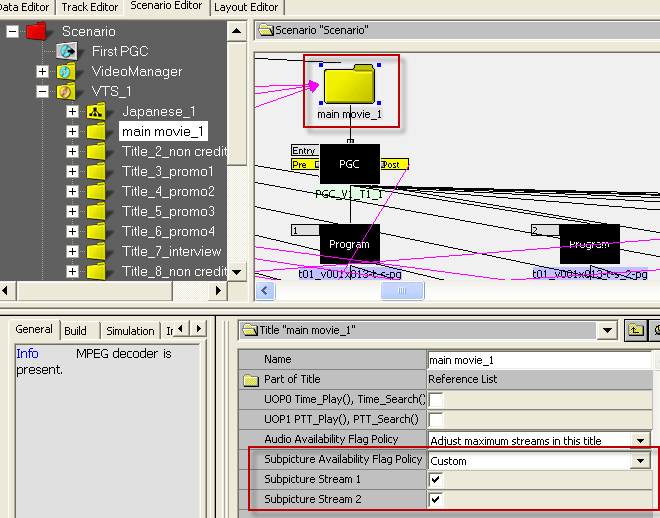Open the Simulation tab

tap(130, 331)
